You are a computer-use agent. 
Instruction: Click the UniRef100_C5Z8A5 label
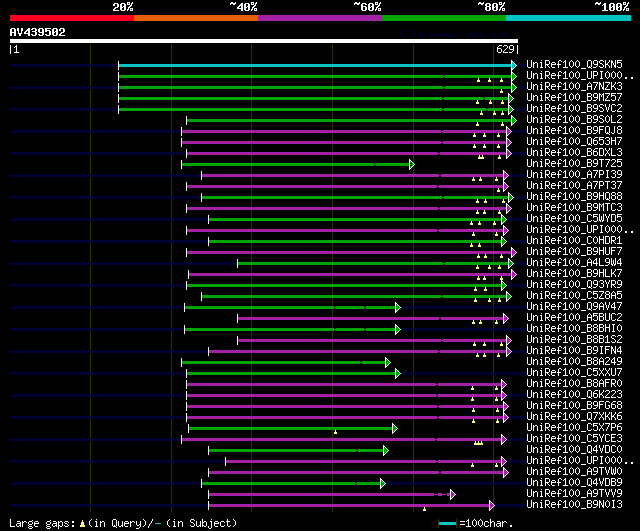574,295
